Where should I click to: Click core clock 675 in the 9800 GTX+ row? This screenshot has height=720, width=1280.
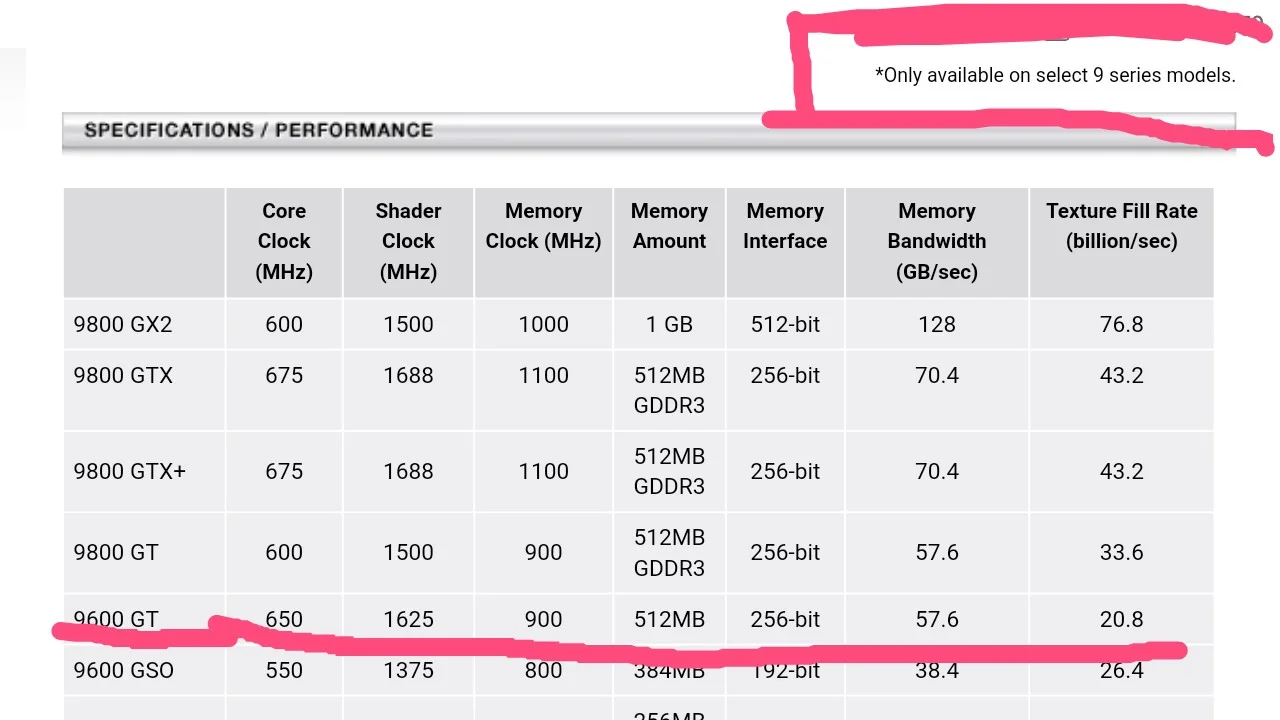(284, 471)
